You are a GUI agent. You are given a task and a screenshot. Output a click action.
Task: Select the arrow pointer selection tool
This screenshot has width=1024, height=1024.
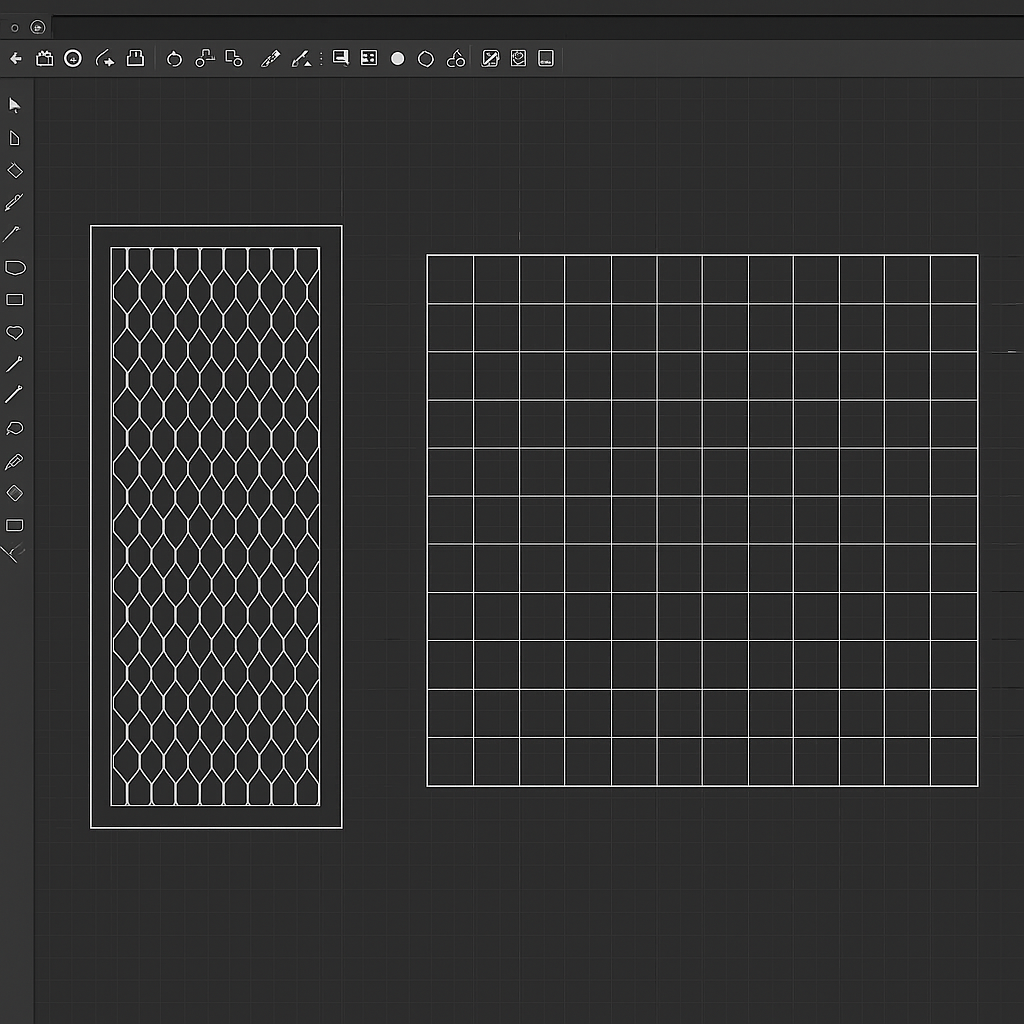[x=14, y=106]
